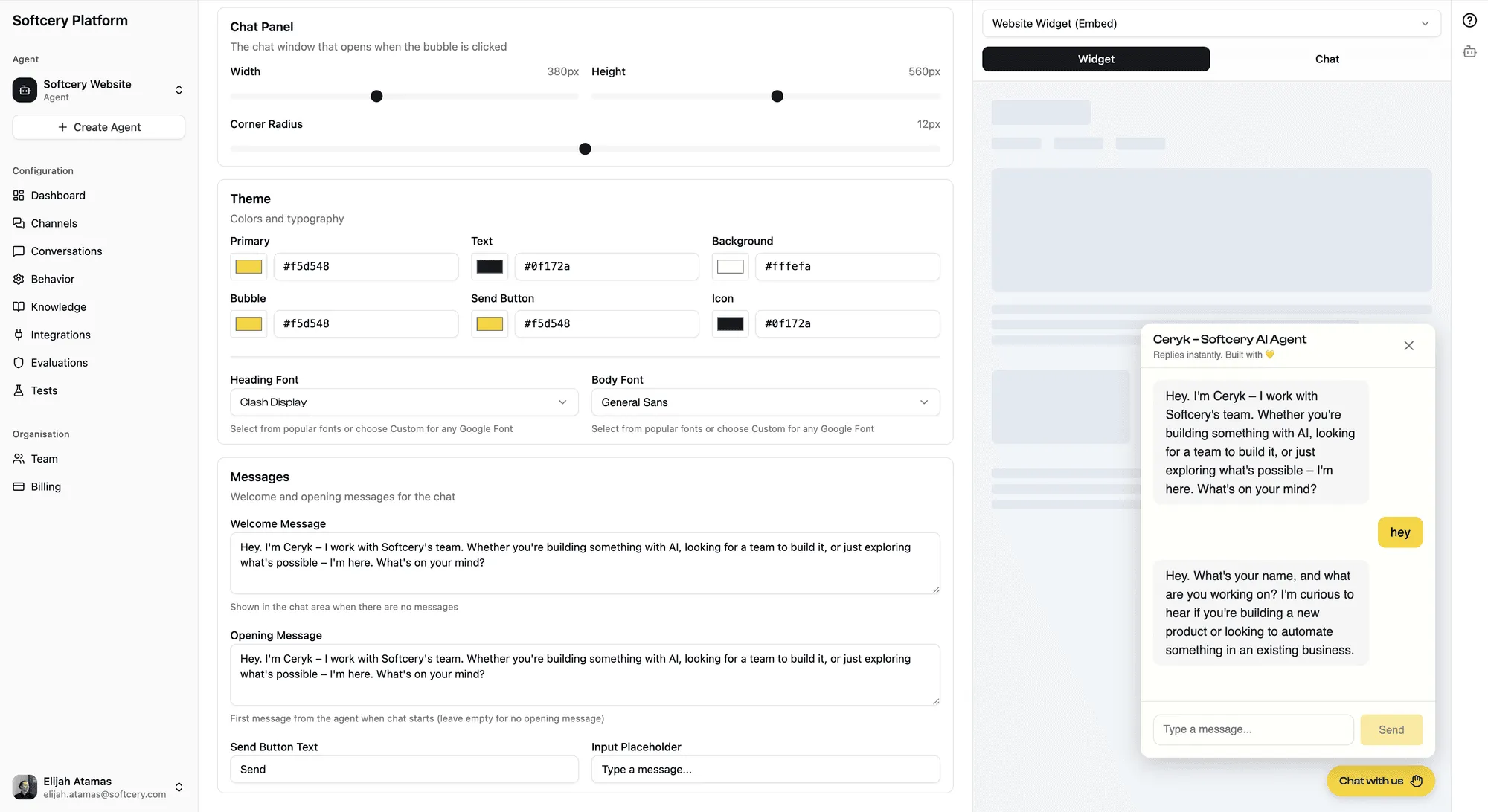Viewport: 1488px width, 812px height.
Task: Click the robot agent icon in right rail
Action: click(x=1469, y=51)
